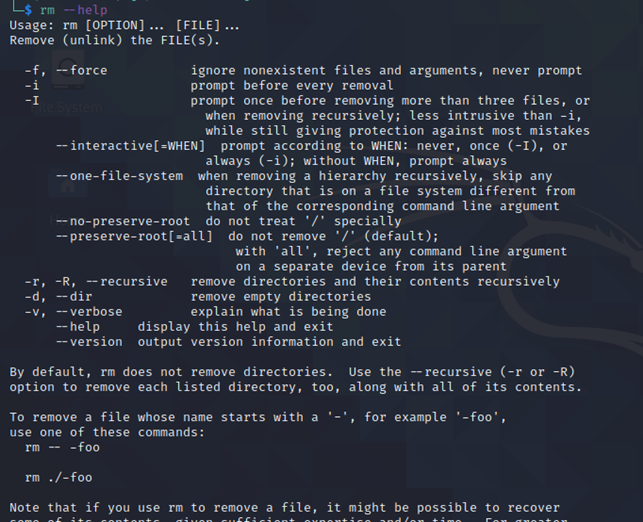Click the '--force' option text
The image size is (643, 522).
(x=82, y=71)
